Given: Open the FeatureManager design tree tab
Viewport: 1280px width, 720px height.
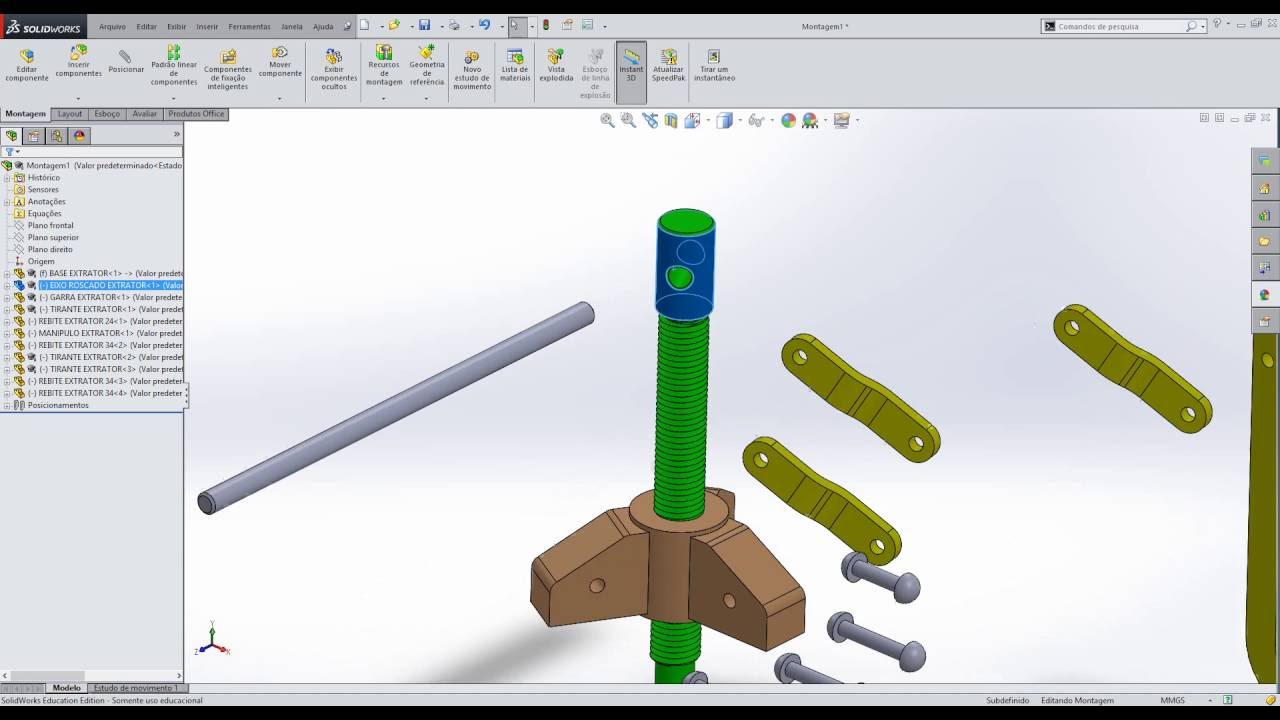Looking at the screenshot, I should point(12,136).
